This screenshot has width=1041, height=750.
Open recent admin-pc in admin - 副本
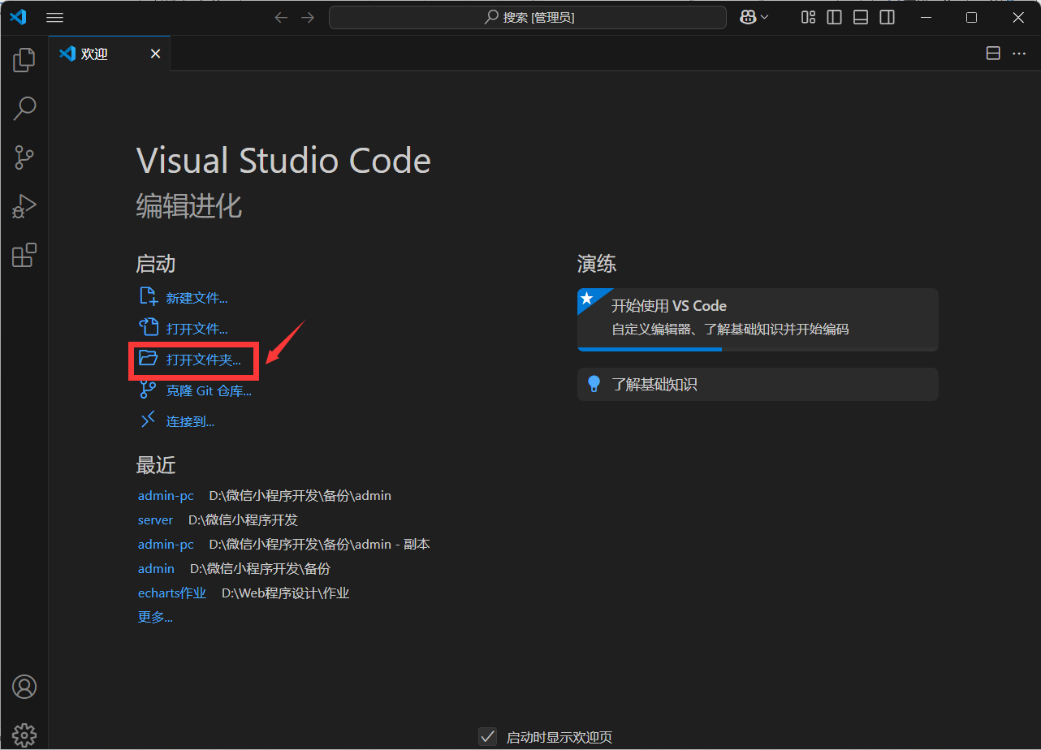pos(165,545)
